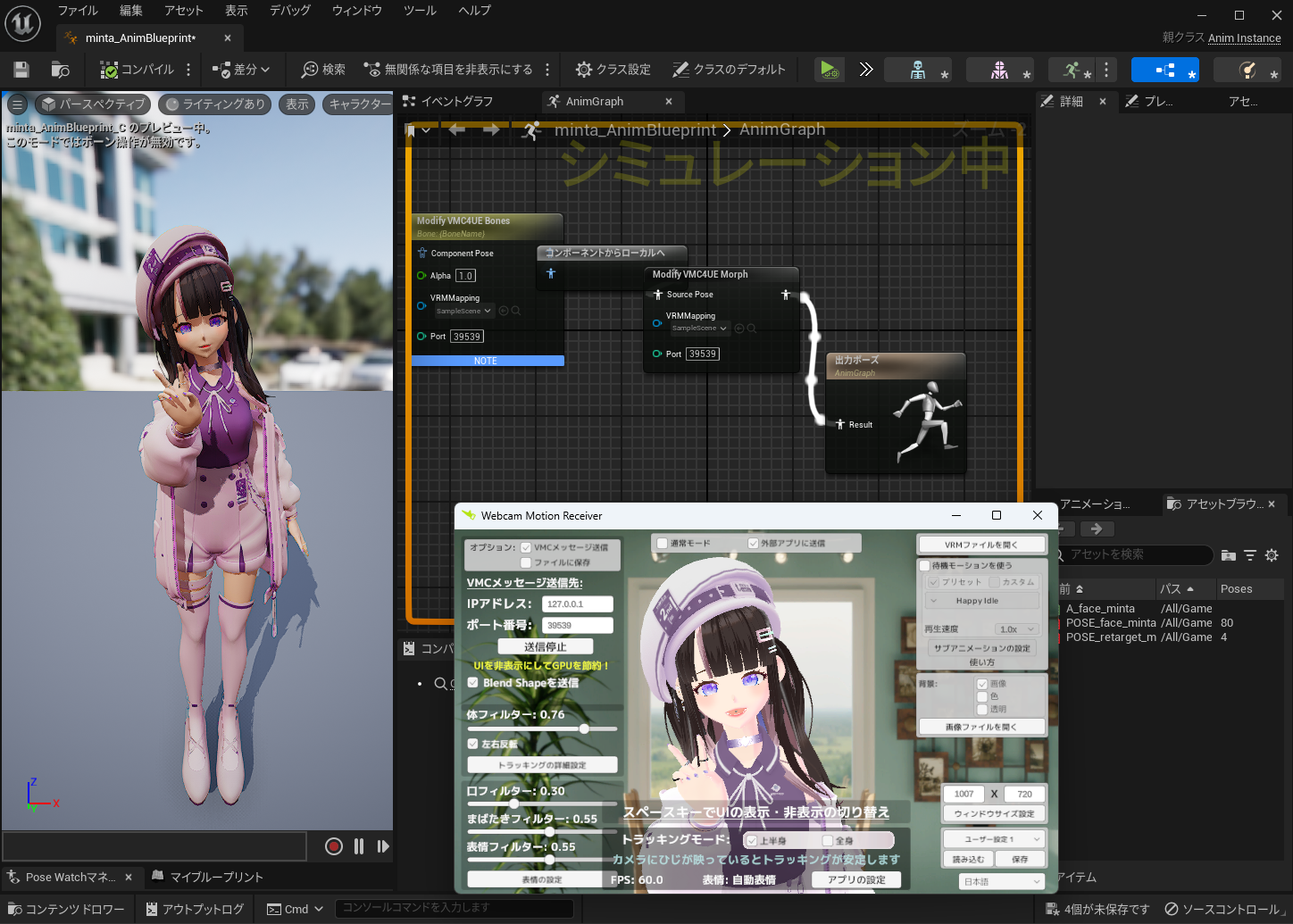Open the 日本語 language dropdown
1293x924 pixels.
click(x=1002, y=881)
